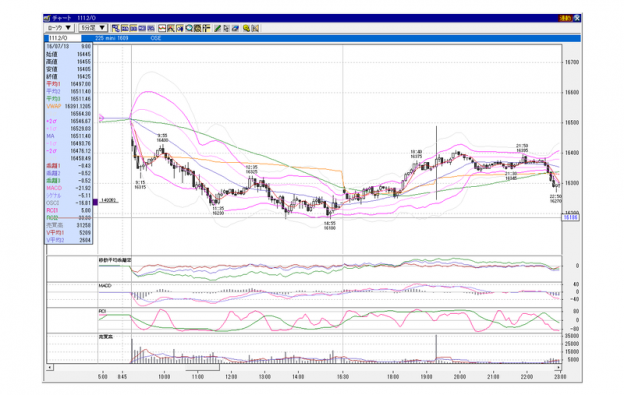Click the yellow-text button in title bar

[x=565, y=18]
